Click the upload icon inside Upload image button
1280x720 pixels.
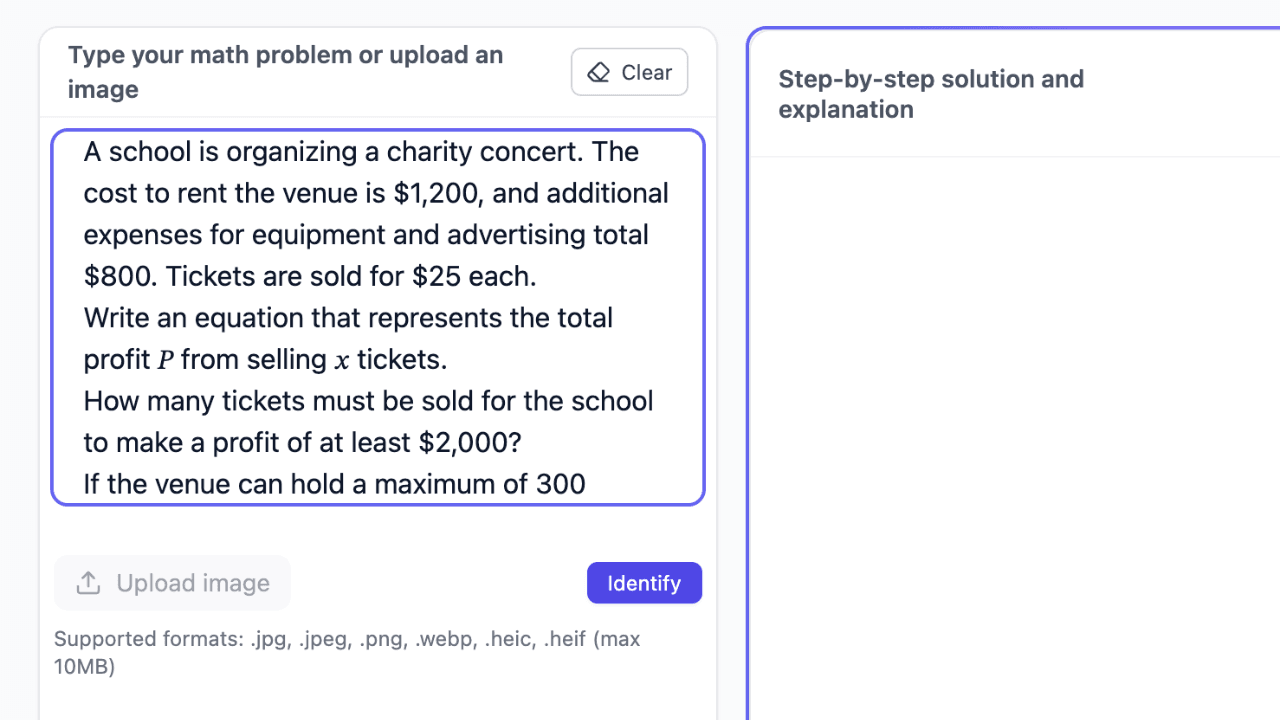(89, 581)
